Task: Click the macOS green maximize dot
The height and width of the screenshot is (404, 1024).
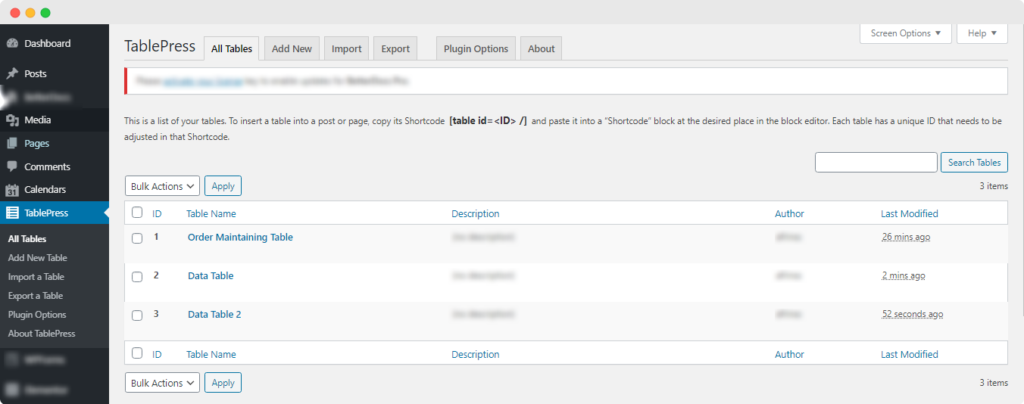Action: click(46, 12)
